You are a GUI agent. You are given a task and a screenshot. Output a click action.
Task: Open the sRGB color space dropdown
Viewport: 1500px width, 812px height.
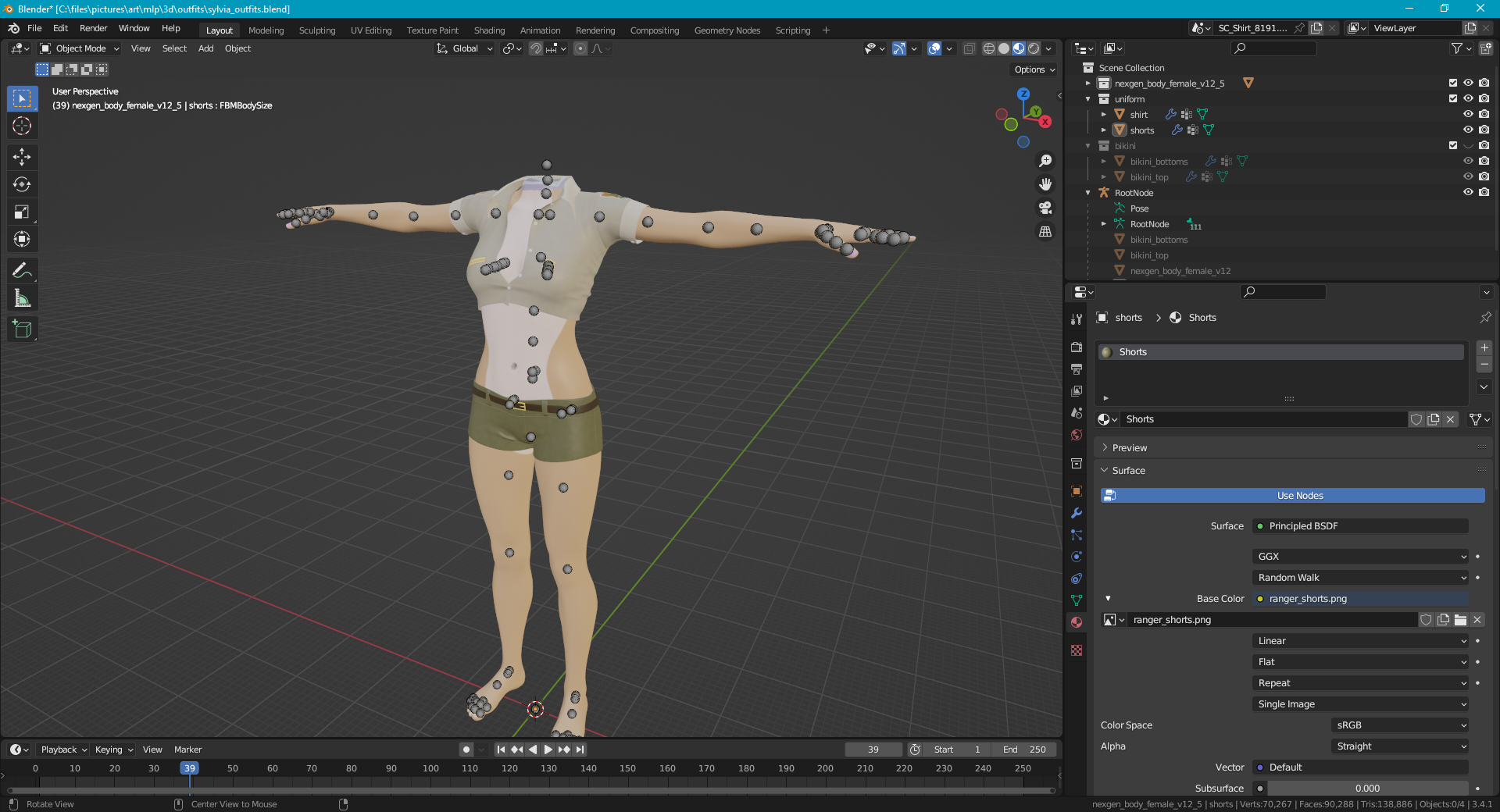(x=1400, y=725)
